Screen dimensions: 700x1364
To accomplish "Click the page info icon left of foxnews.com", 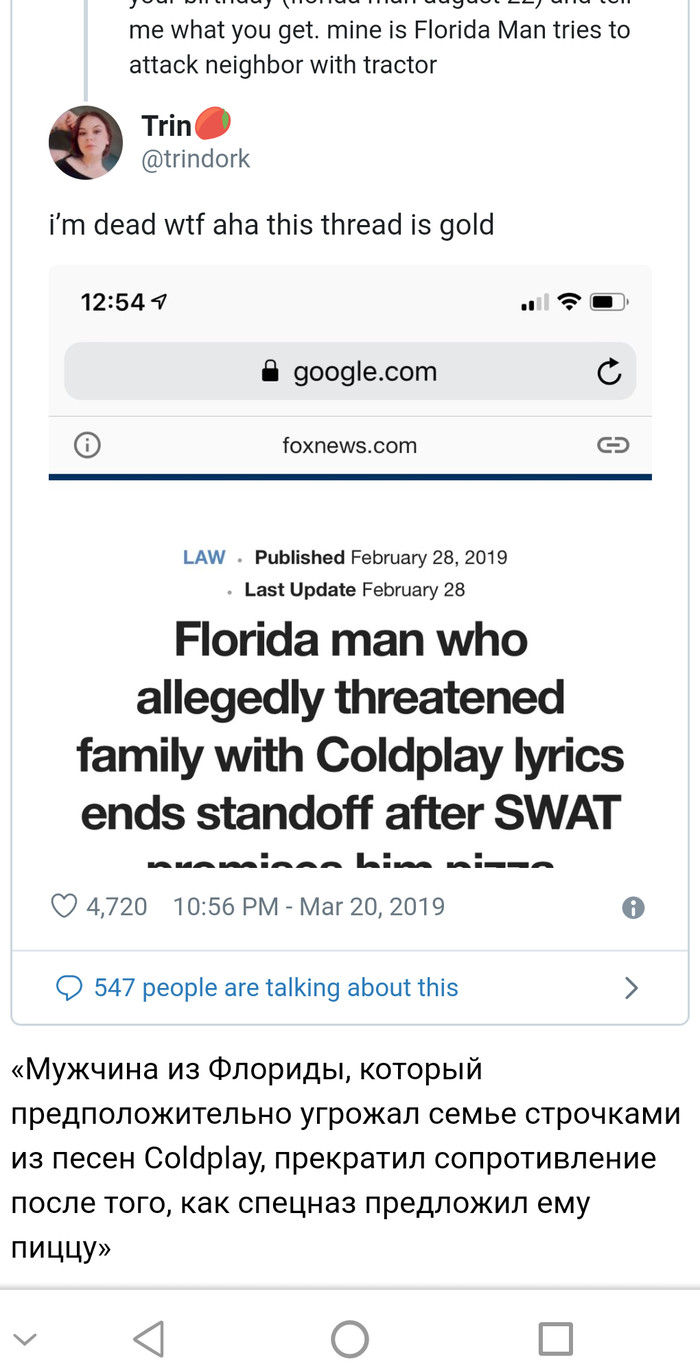I will [x=88, y=445].
